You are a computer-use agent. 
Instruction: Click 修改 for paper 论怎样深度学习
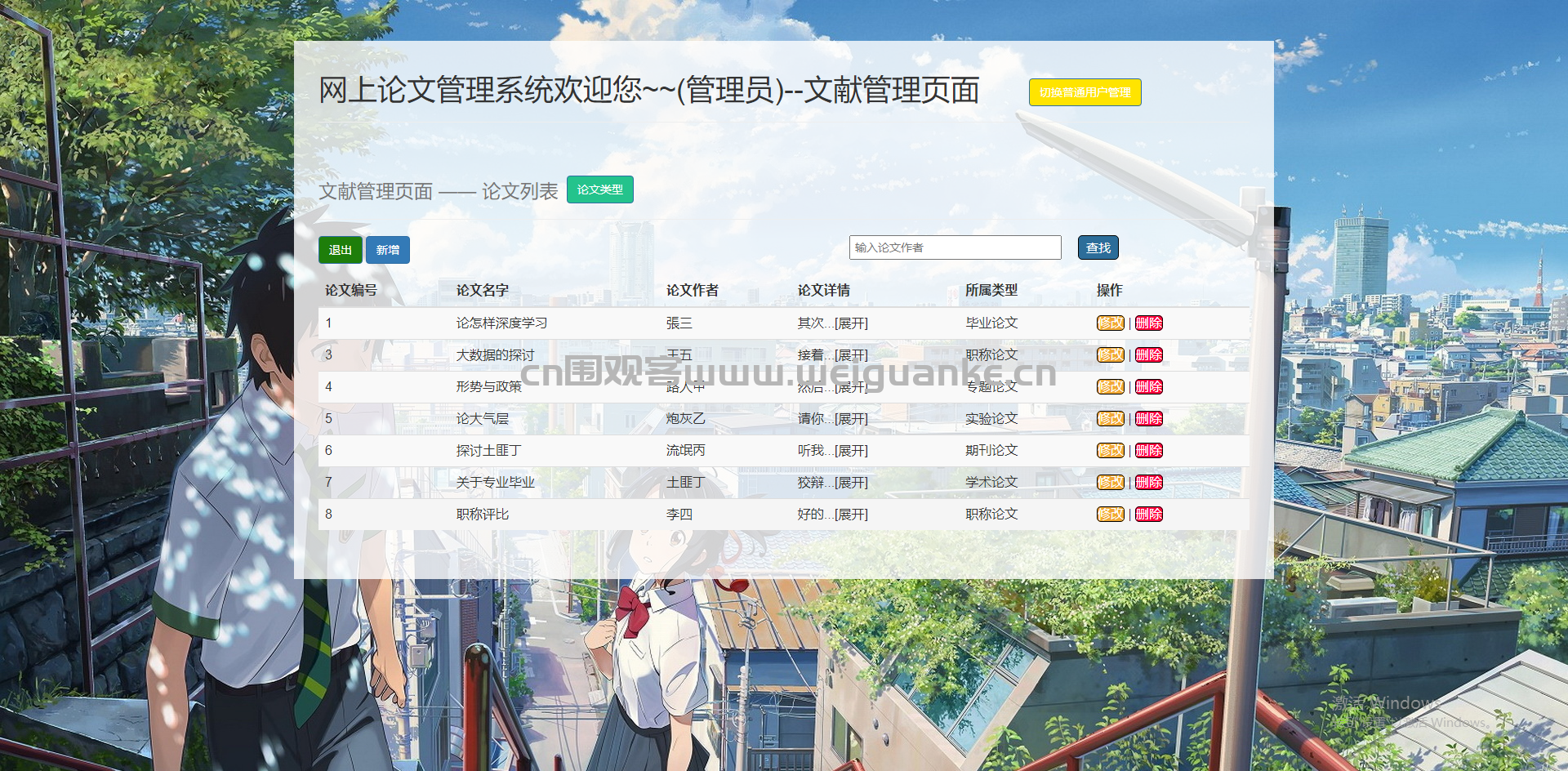1111,323
